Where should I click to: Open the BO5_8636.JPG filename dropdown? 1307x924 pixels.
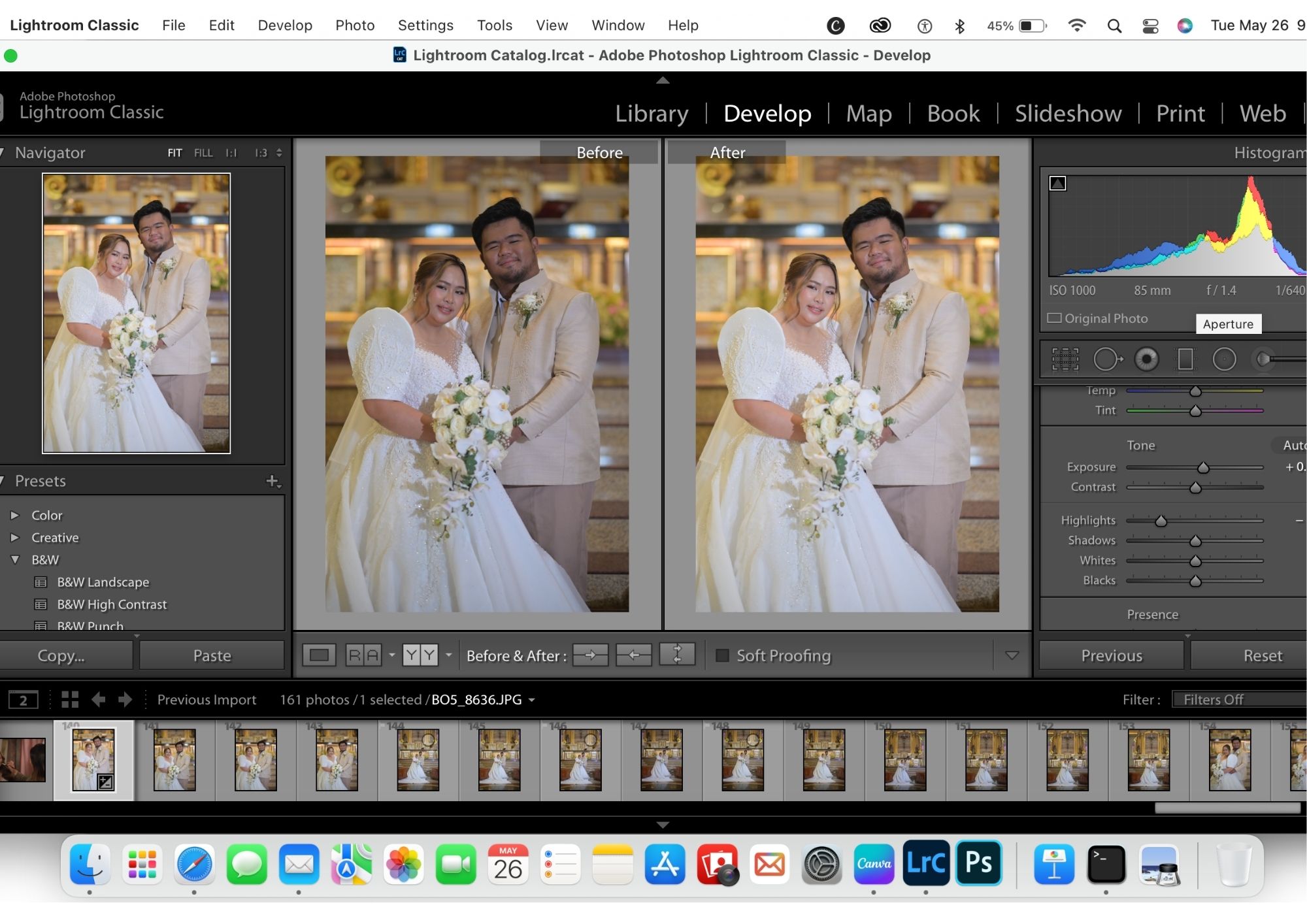pyautogui.click(x=531, y=700)
